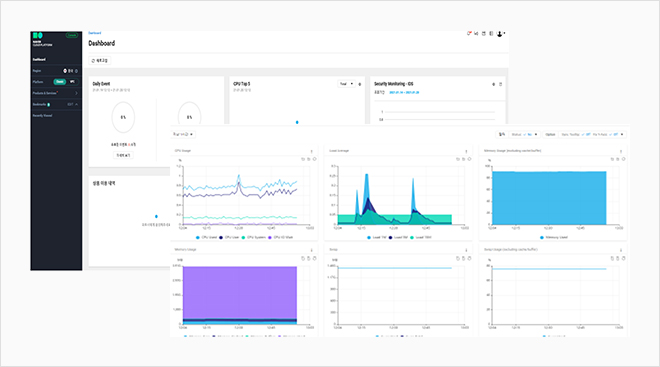Click the region flag icon in sidebar
This screenshot has height=367, width=660.
65,71
